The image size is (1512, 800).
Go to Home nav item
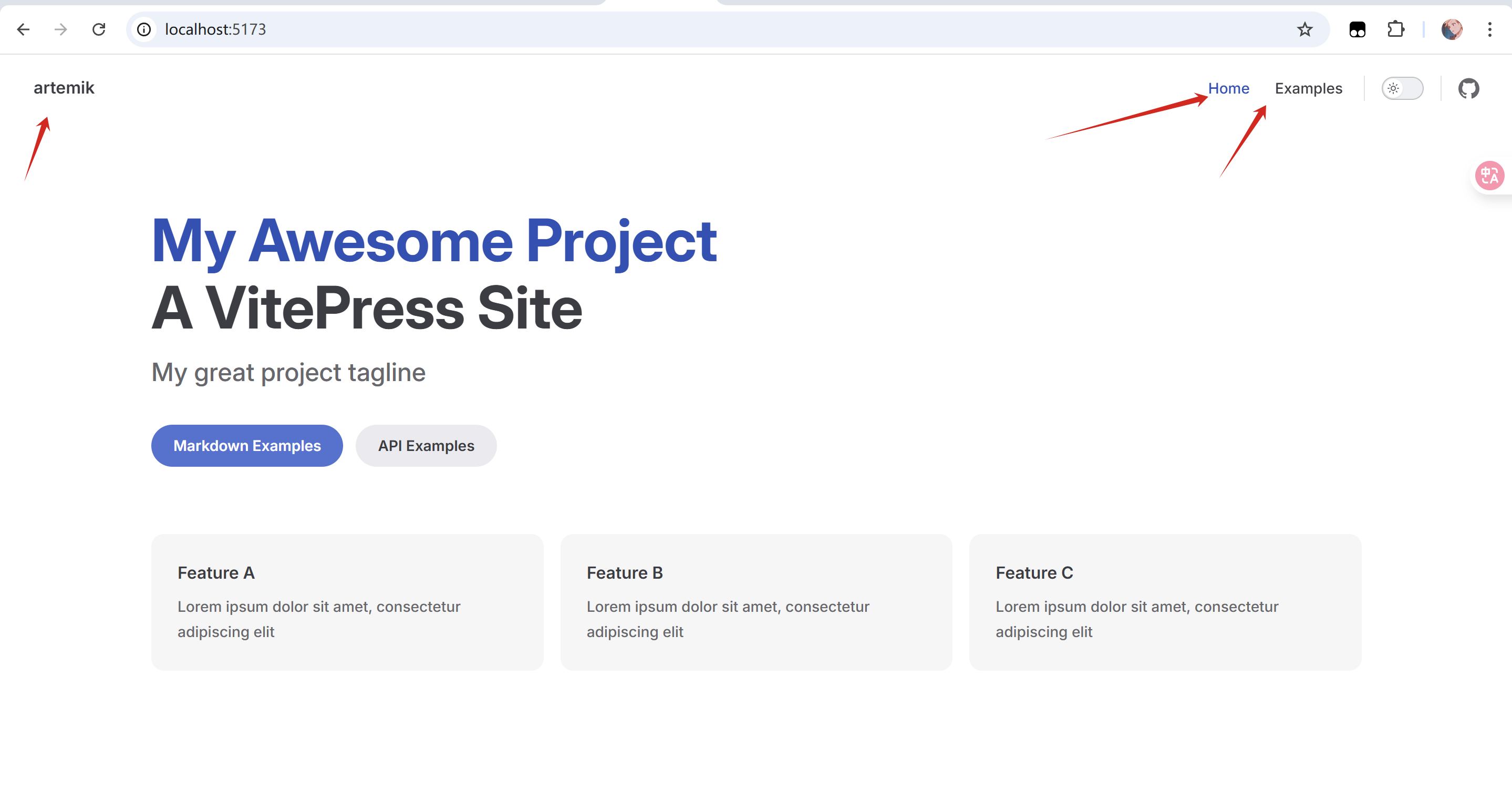pos(1228,89)
